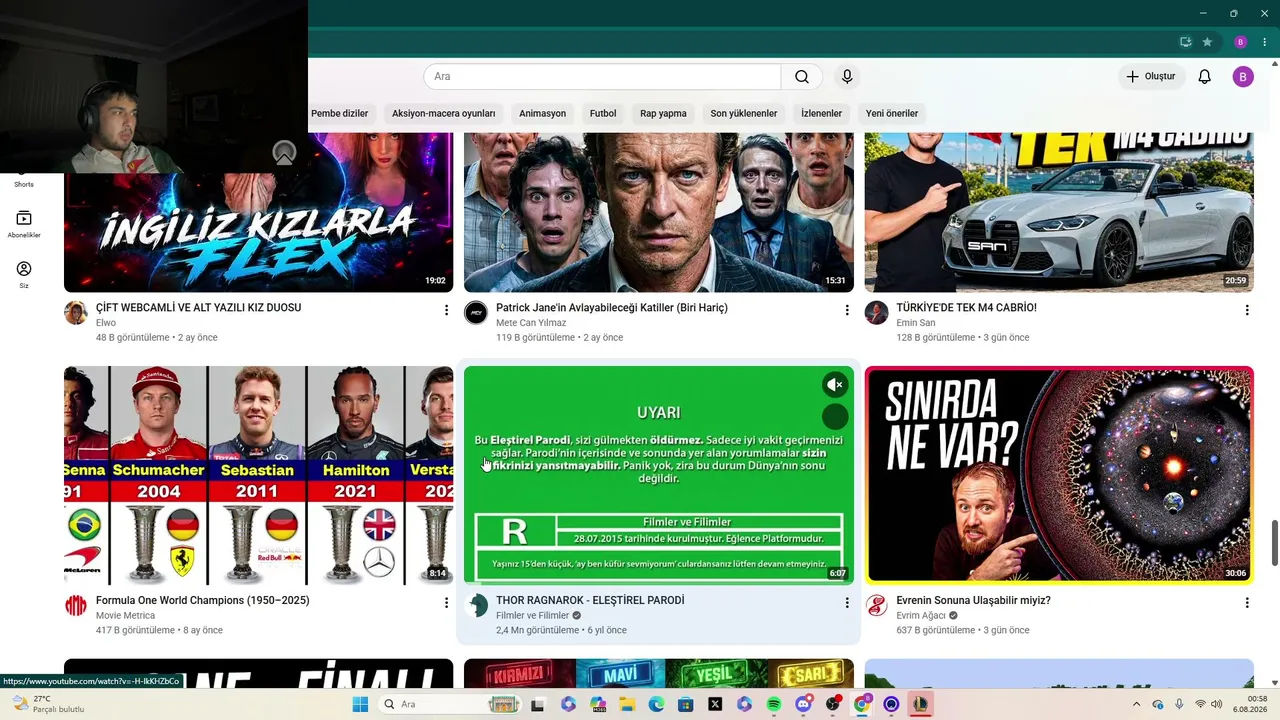Open options for THOR RAGNAROK video
The image size is (1280, 720).
point(847,603)
